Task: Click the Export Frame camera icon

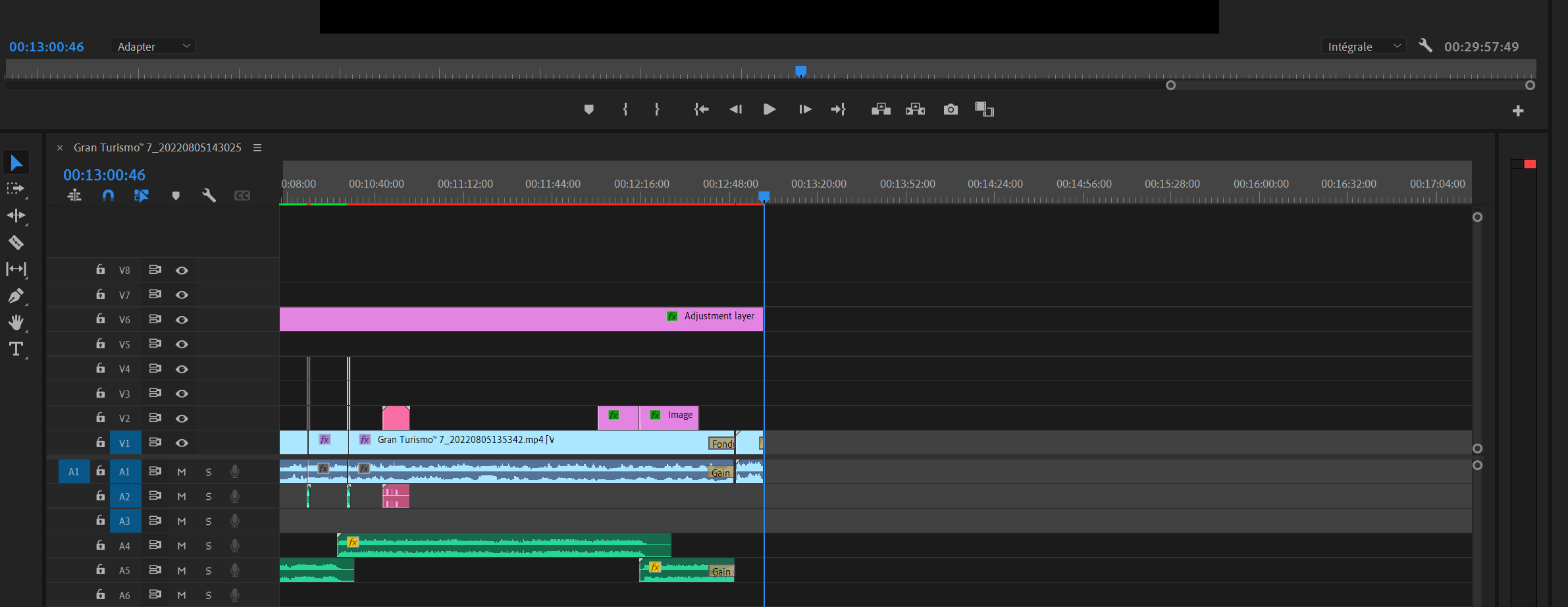Action: tap(951, 109)
